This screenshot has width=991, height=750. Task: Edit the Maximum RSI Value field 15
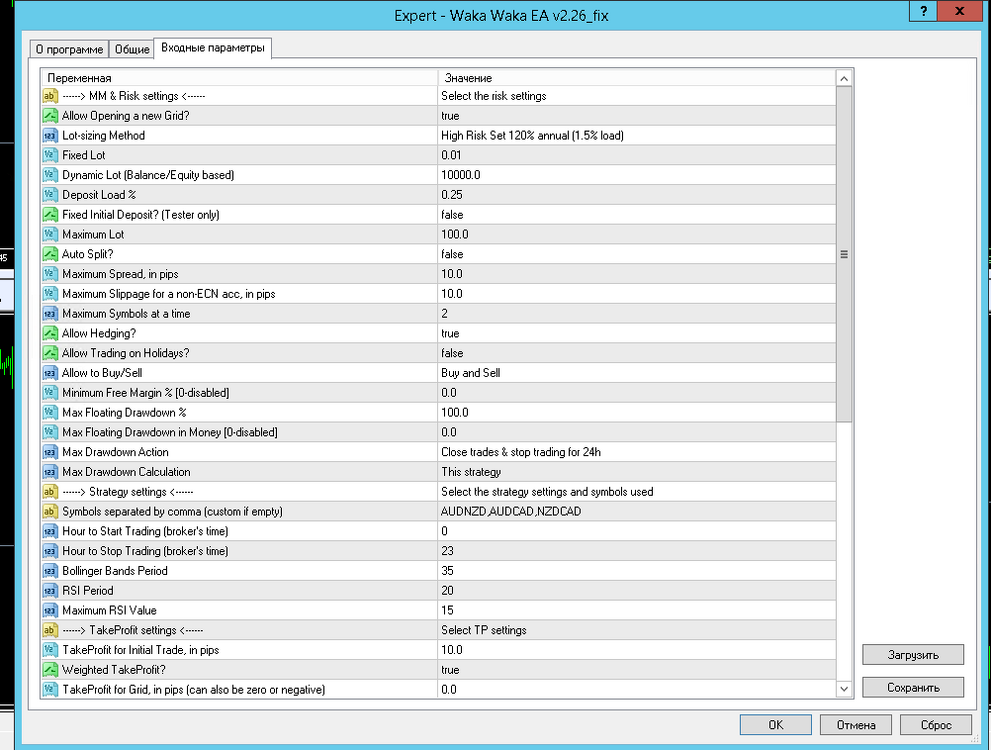[636, 610]
